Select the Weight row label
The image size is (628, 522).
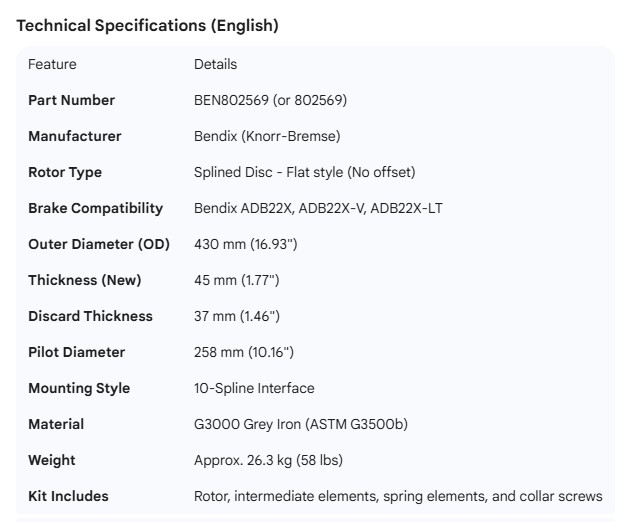coord(52,460)
